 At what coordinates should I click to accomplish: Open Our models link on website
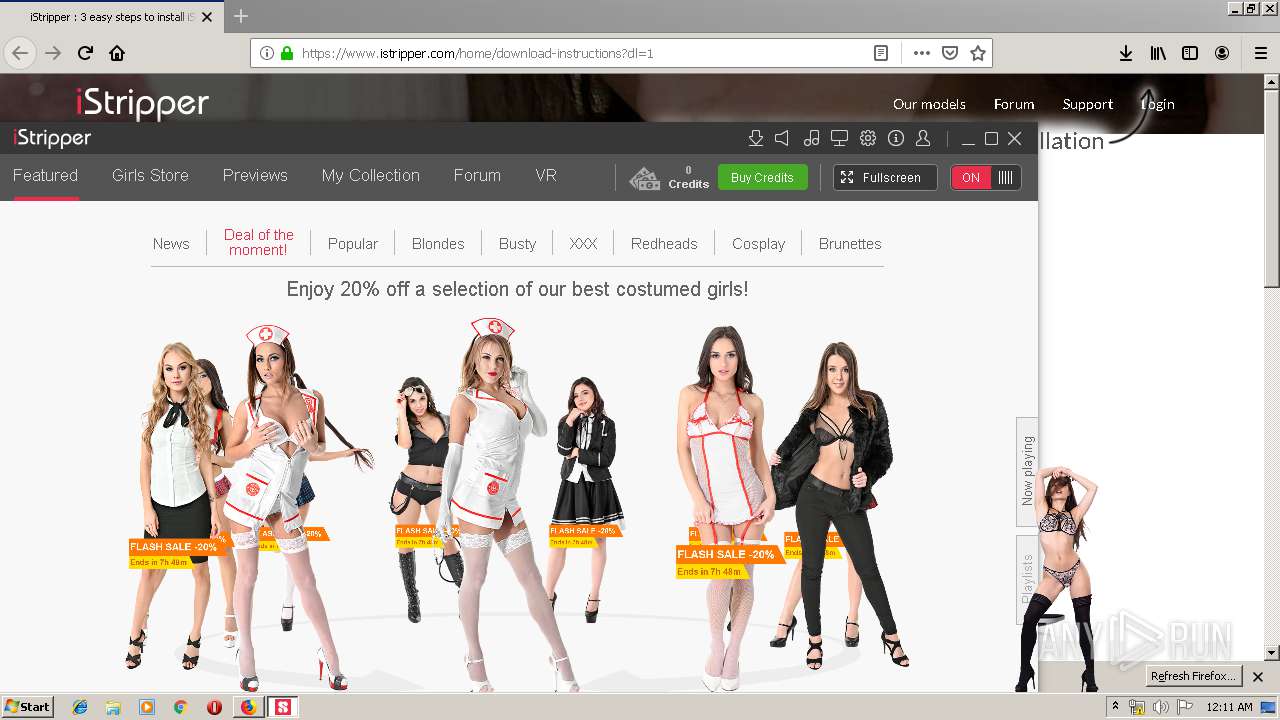(x=929, y=104)
